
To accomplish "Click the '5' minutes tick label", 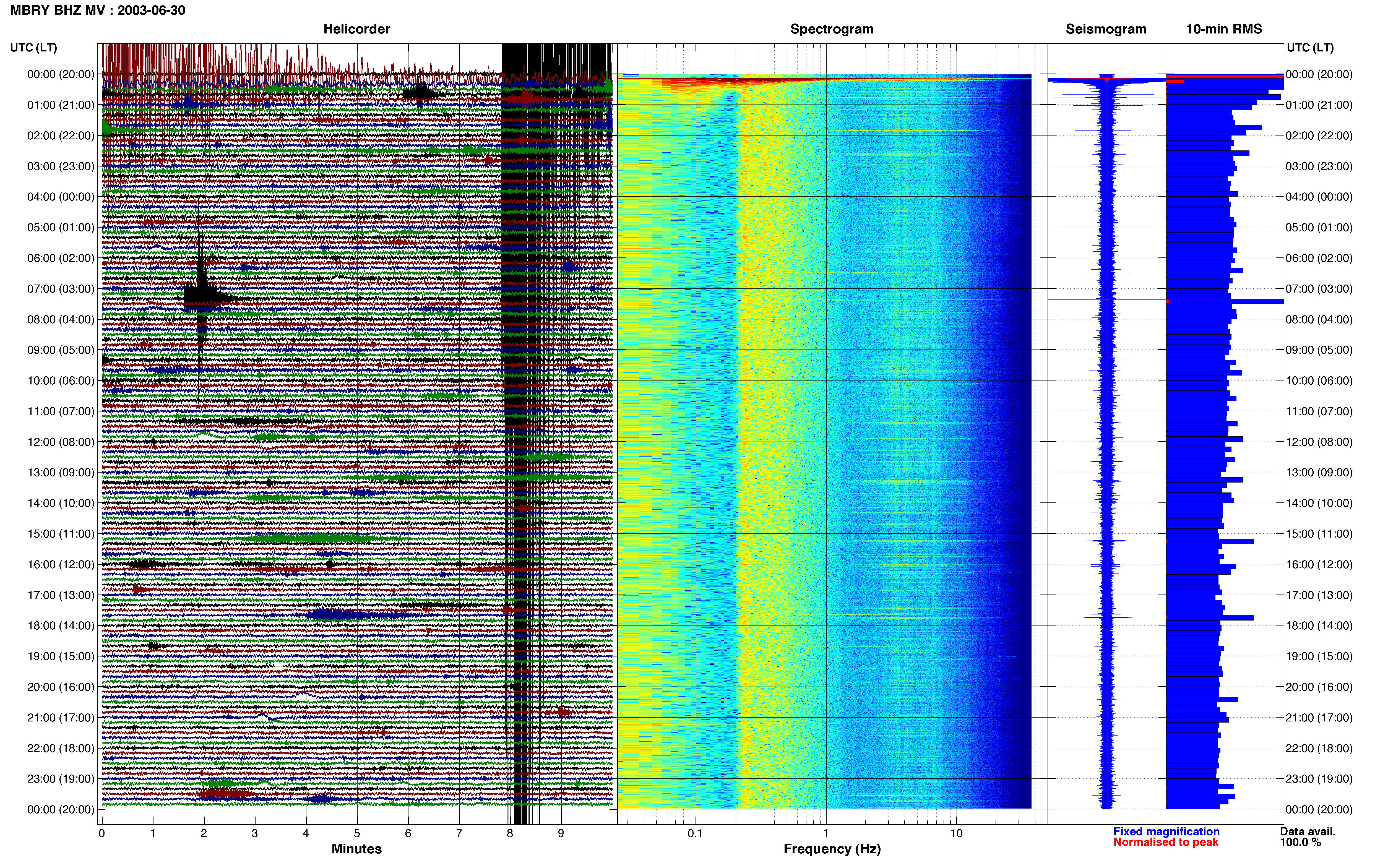I will pos(357,833).
